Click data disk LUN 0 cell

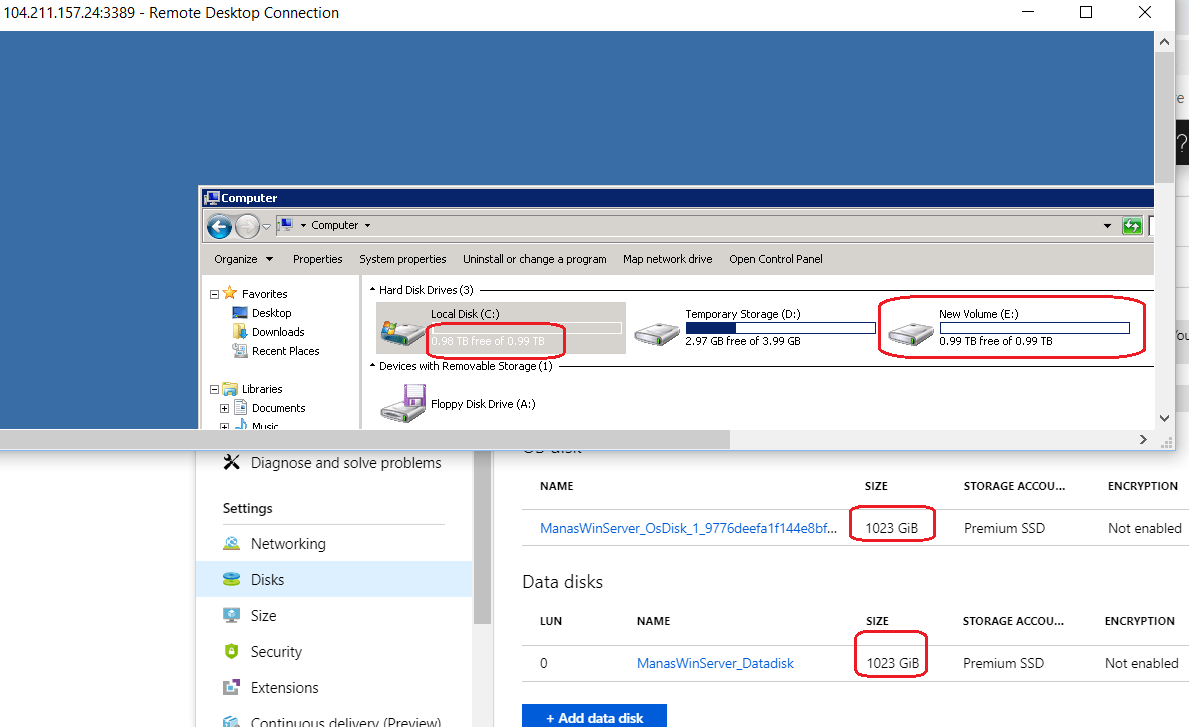(544, 663)
